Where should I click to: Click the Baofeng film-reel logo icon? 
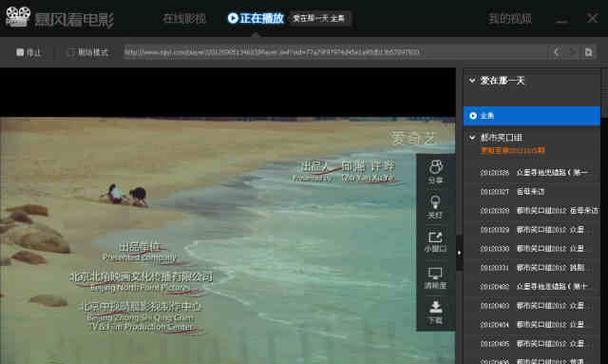tap(18, 17)
